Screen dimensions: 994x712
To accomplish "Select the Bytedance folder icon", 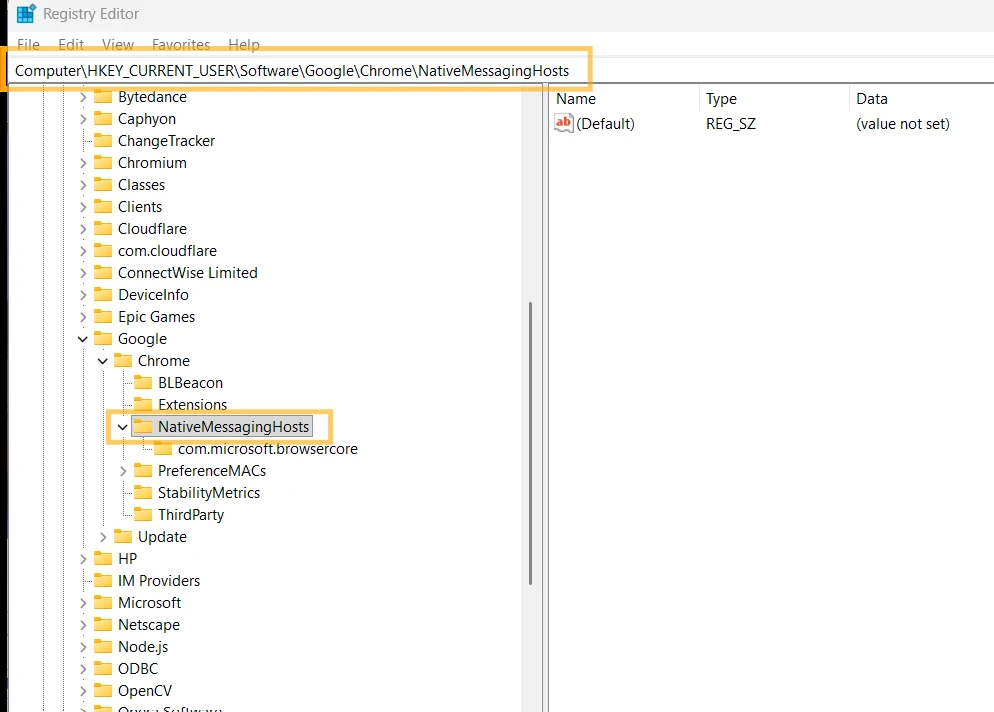I will click(103, 97).
